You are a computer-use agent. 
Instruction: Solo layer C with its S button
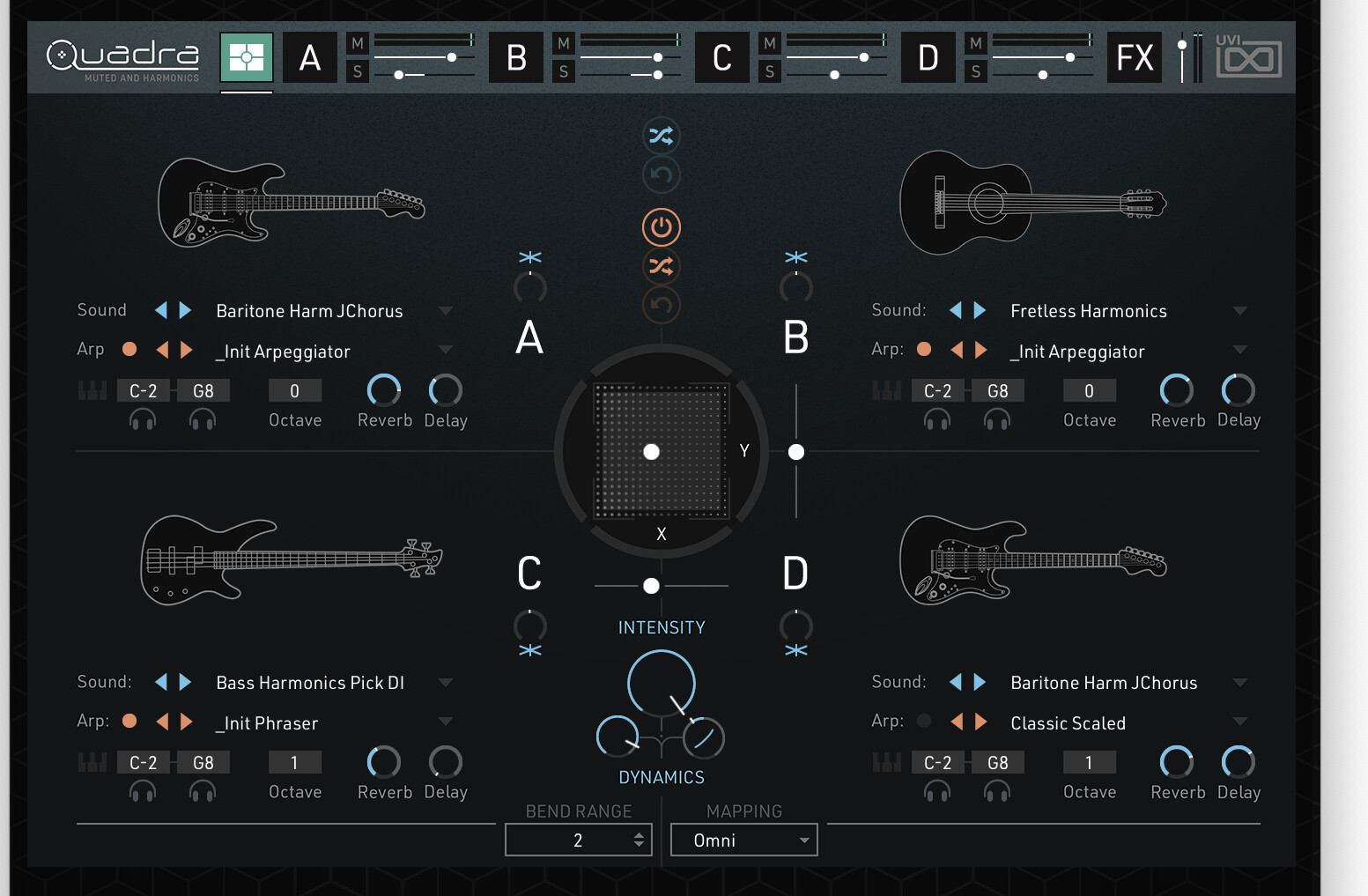[770, 71]
